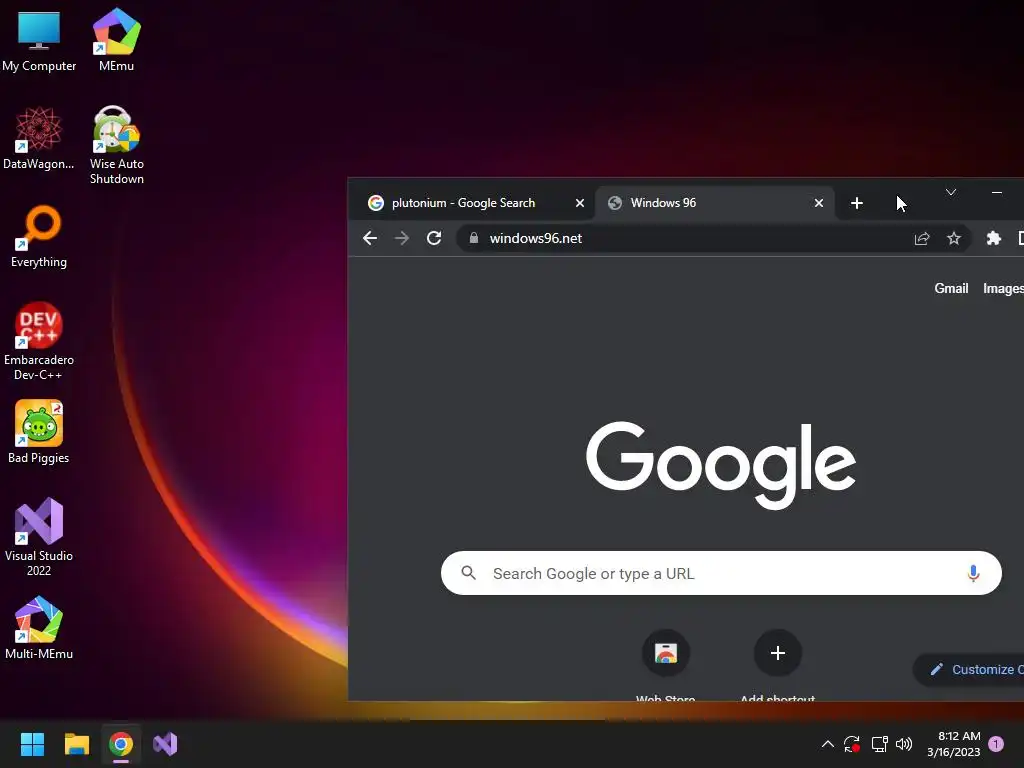Open Chrome Extensions puzzle icon
This screenshot has width=1024, height=768.
[x=993, y=238]
